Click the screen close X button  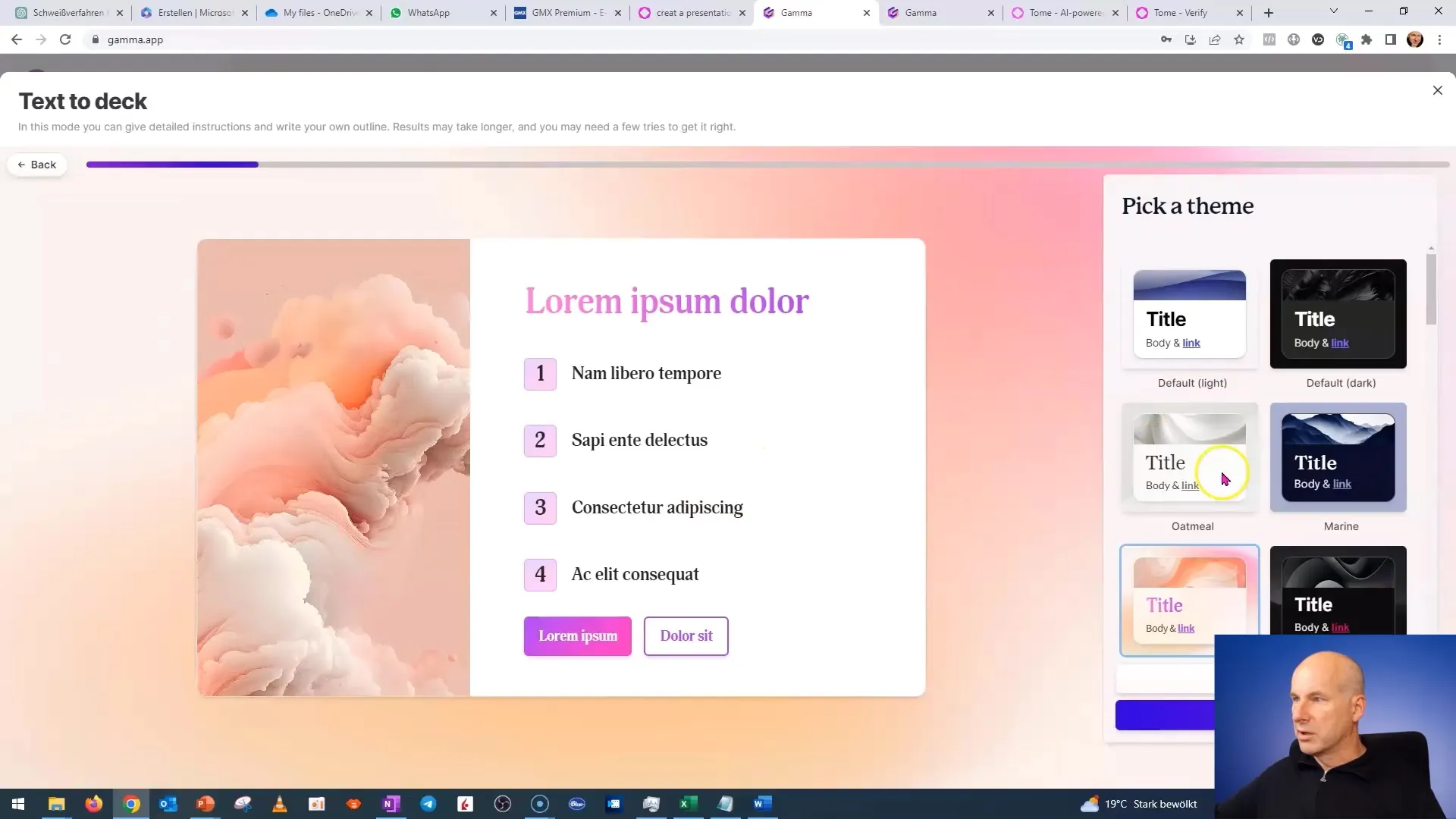1437,89
